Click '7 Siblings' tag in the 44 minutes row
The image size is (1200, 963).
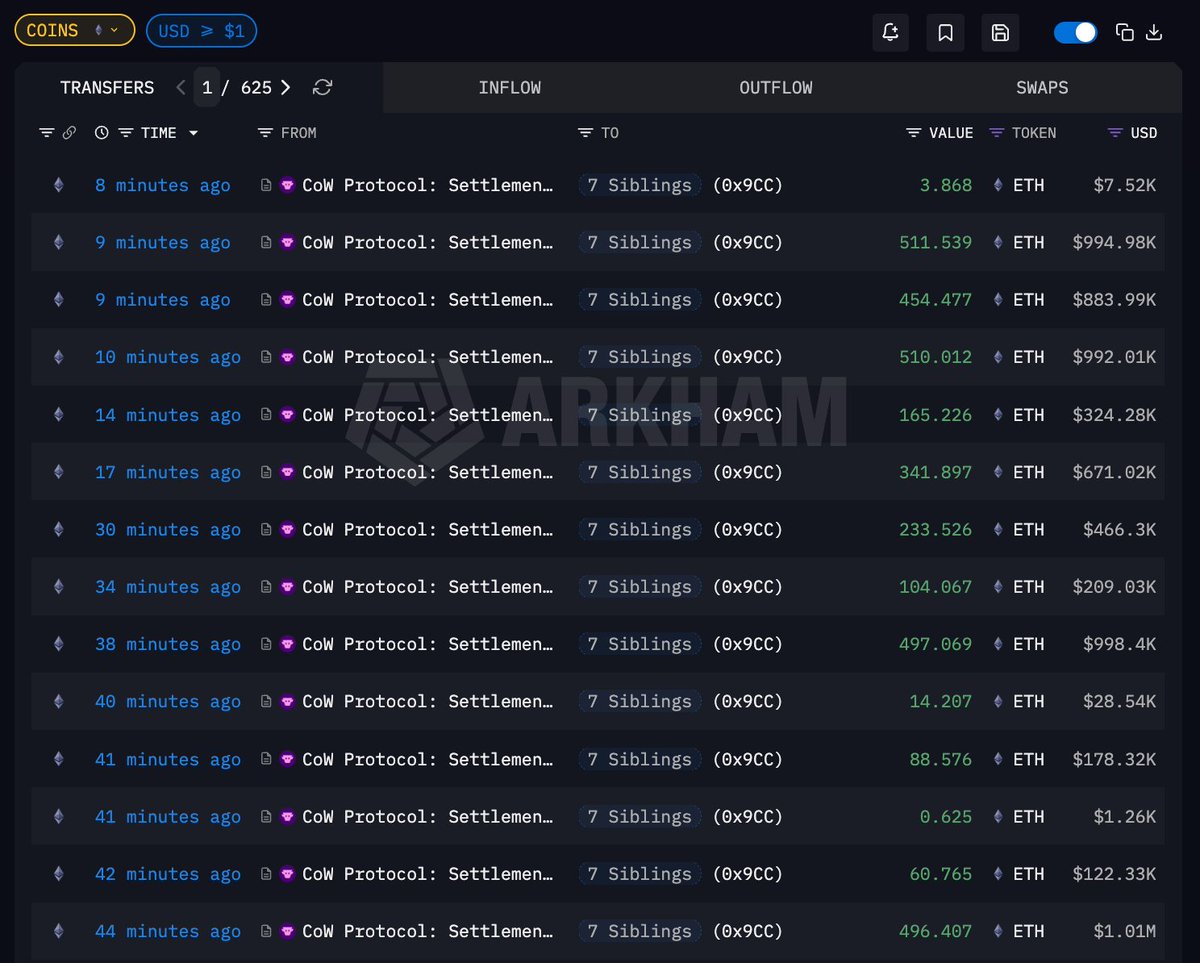639,931
